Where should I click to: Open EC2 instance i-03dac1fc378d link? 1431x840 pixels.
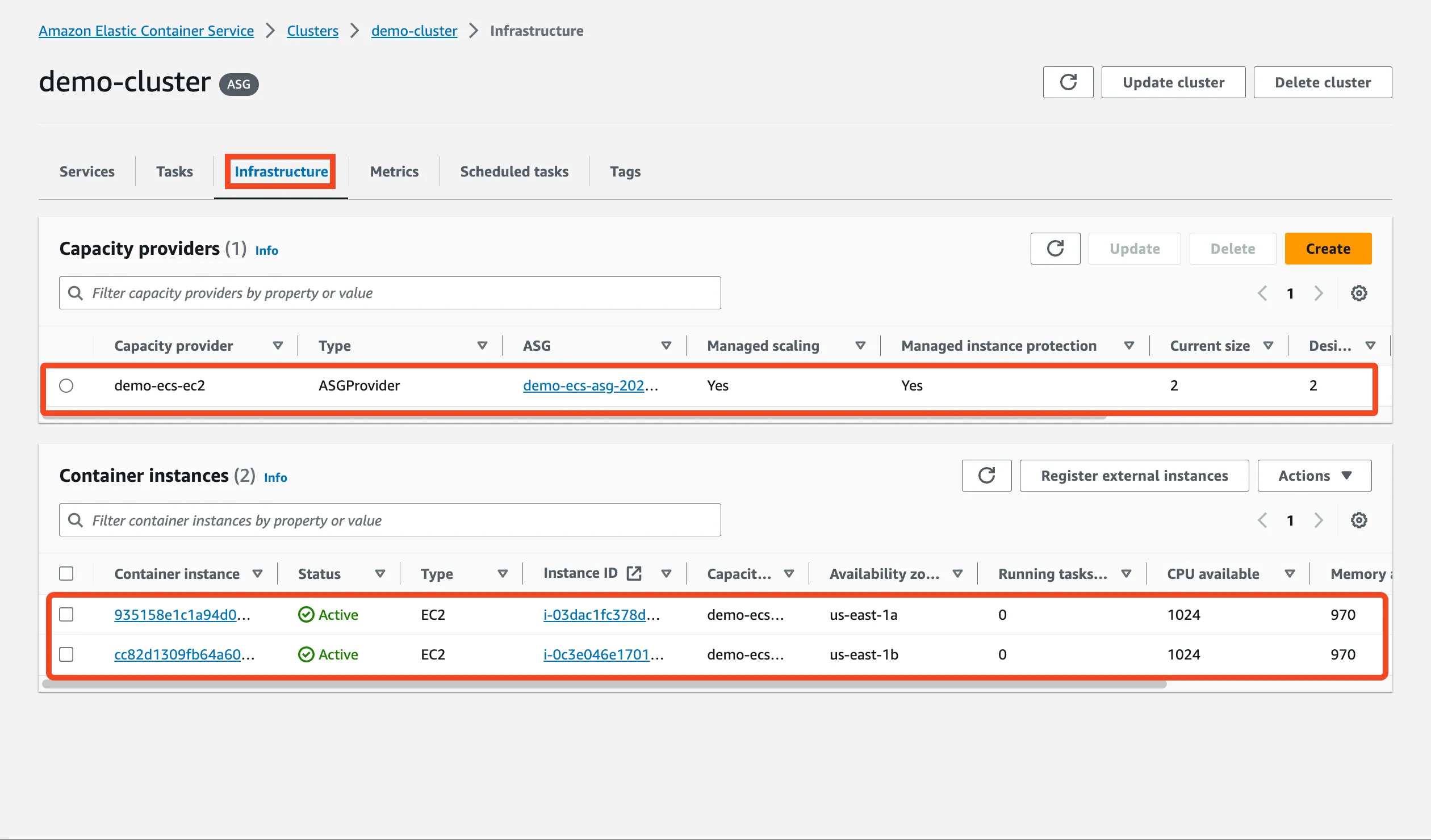click(x=601, y=615)
